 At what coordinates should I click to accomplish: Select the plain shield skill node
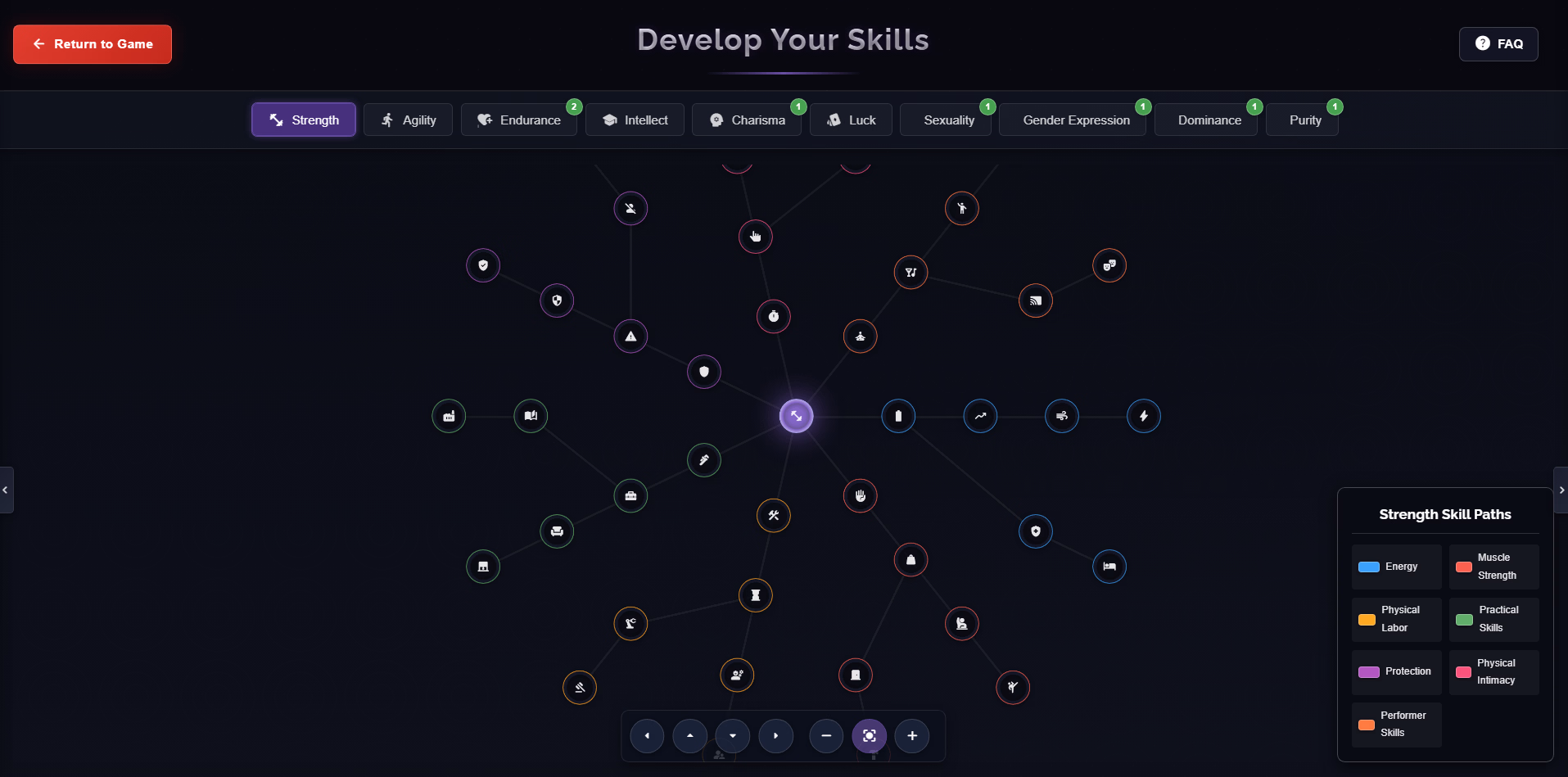point(704,372)
